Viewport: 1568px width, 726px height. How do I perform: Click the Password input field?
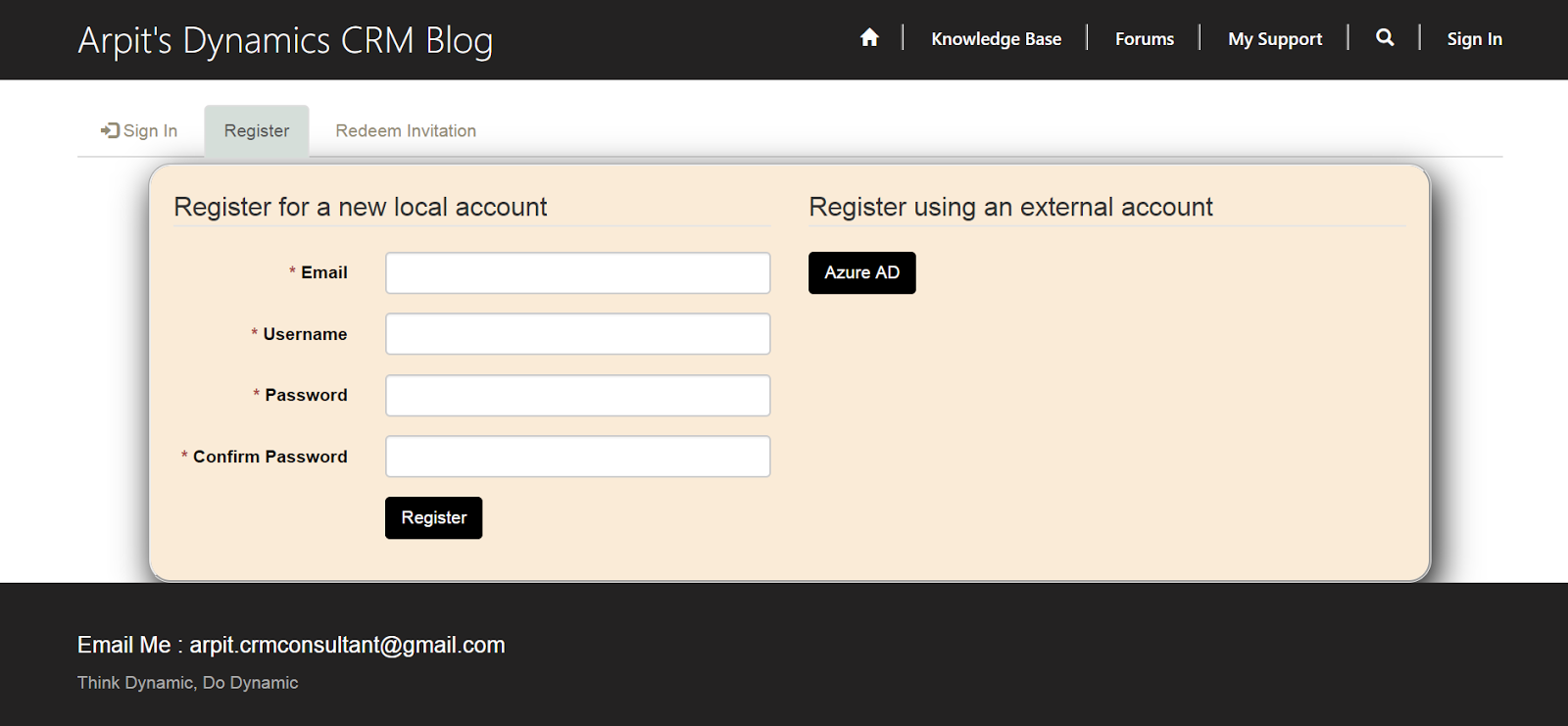[x=577, y=396]
